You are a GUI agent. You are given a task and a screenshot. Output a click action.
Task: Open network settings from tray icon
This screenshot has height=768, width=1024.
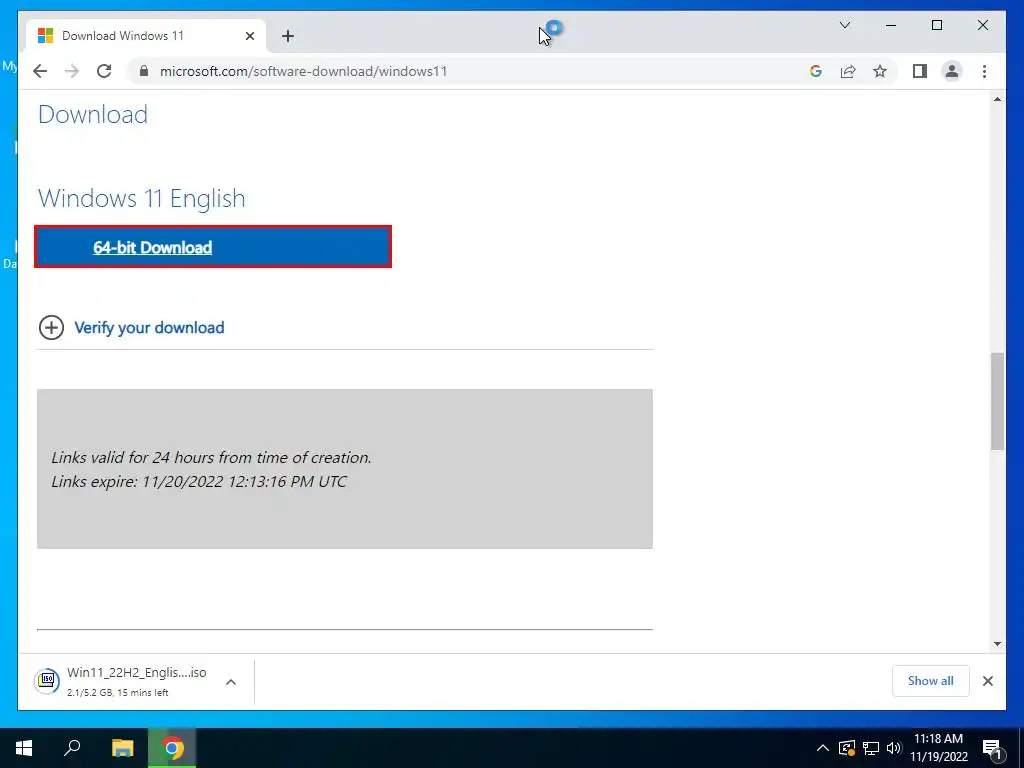pos(871,748)
